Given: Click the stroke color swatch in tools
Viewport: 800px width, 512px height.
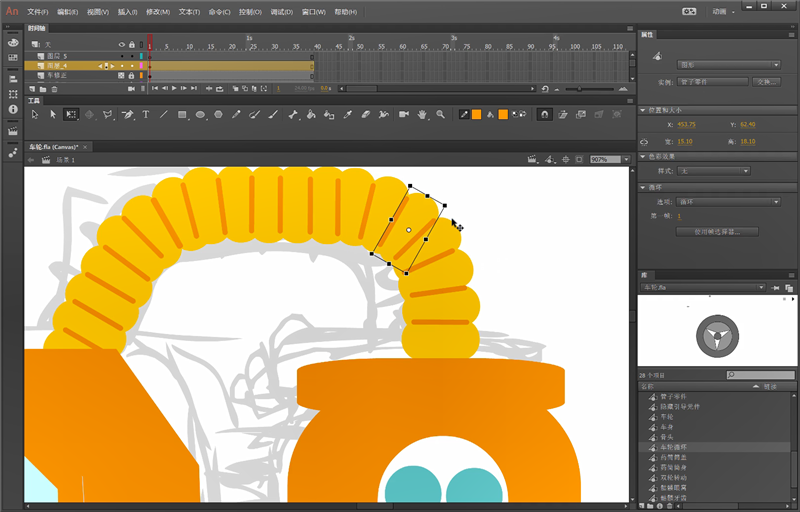Looking at the screenshot, I should pyautogui.click(x=477, y=114).
